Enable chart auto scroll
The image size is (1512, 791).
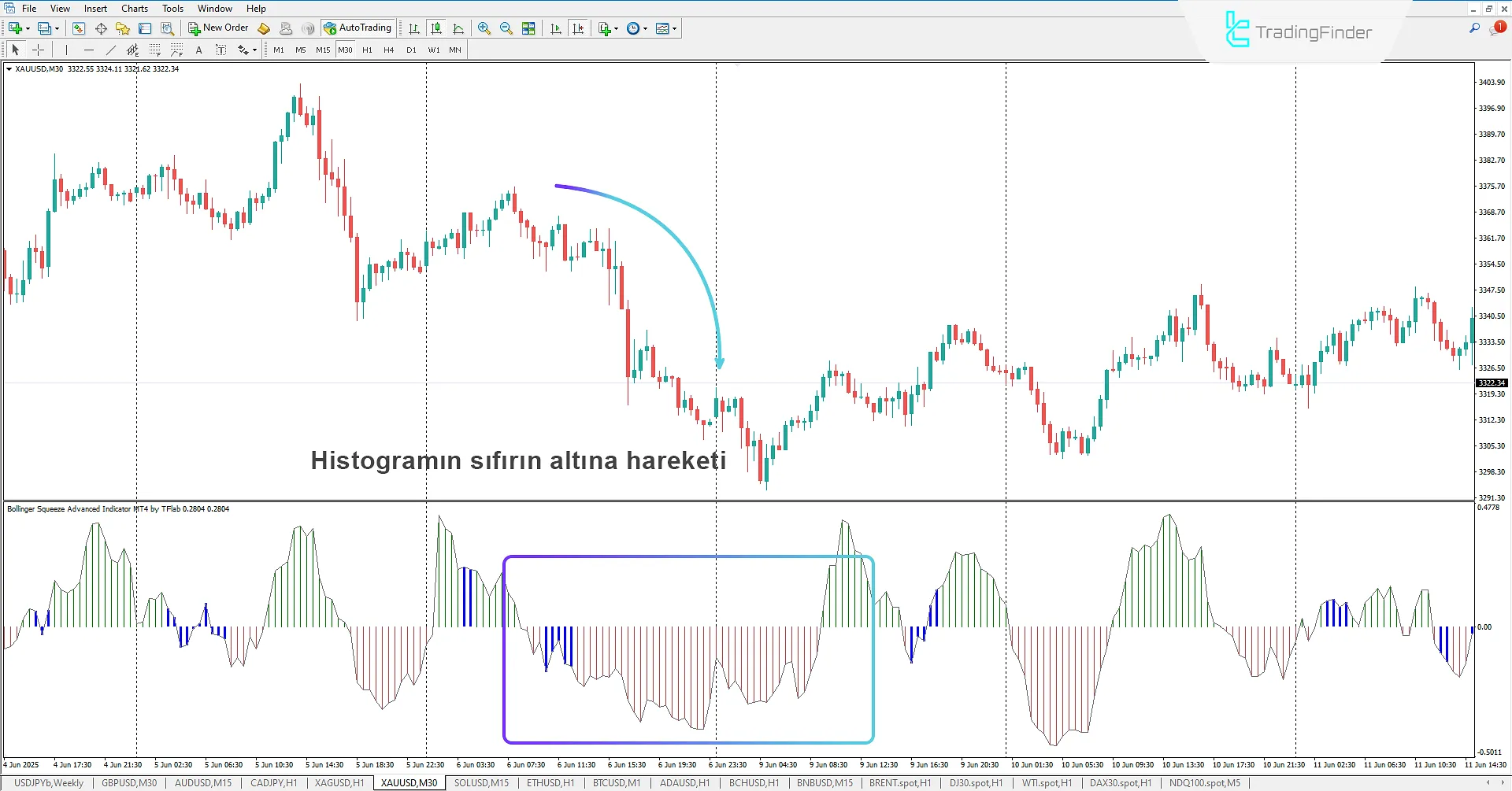(x=555, y=28)
